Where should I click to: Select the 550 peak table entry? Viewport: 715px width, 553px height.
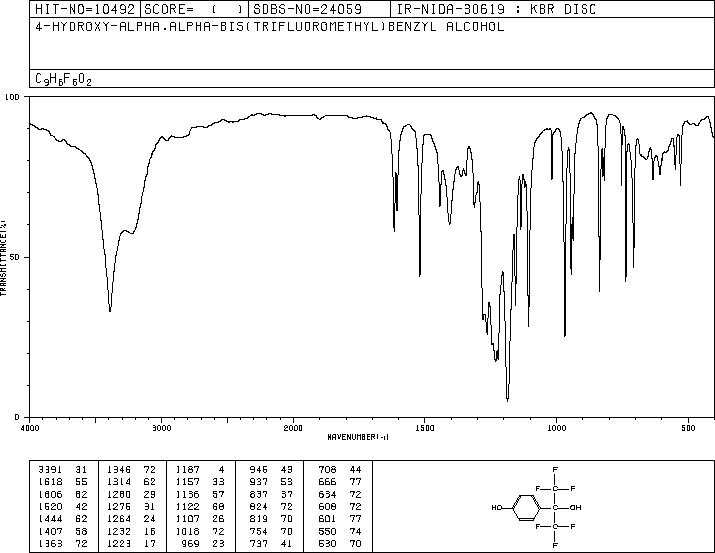click(x=340, y=531)
